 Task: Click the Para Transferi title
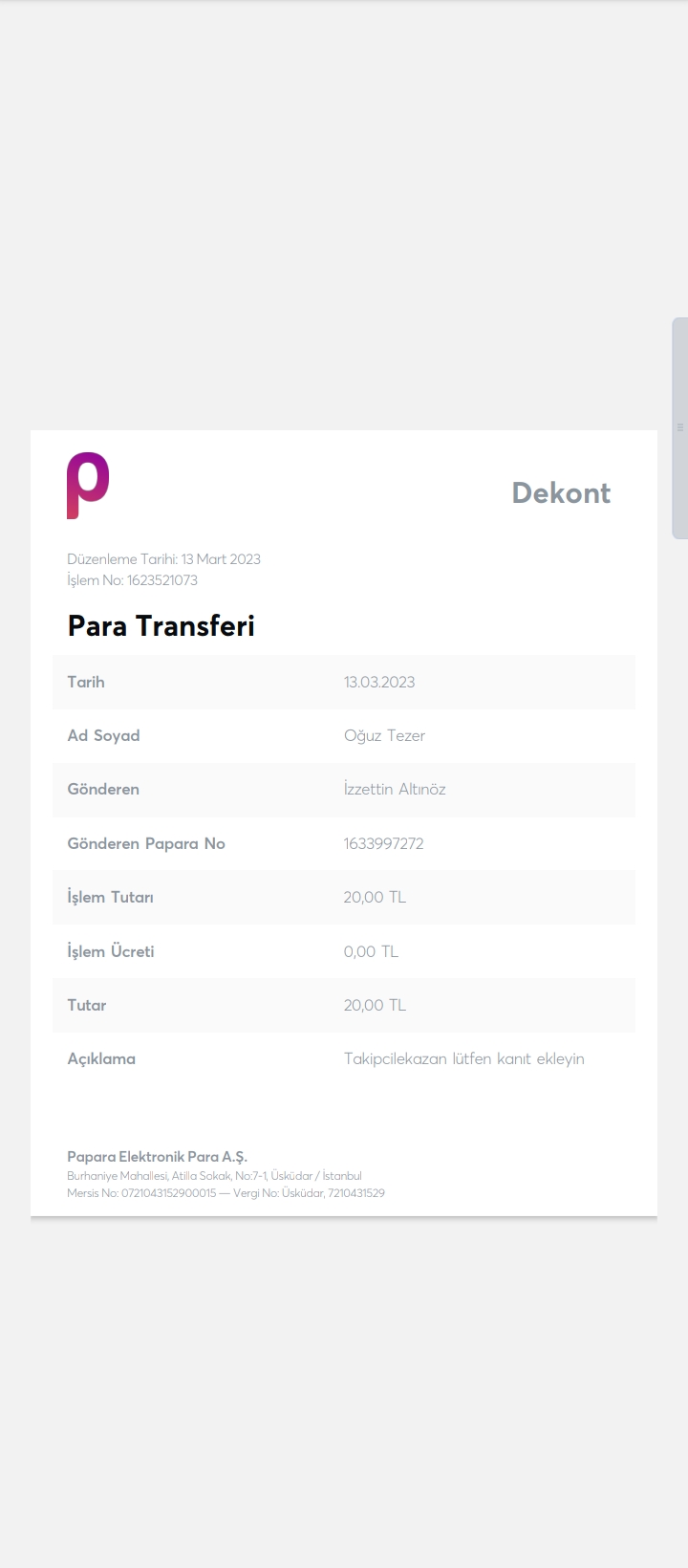click(161, 626)
